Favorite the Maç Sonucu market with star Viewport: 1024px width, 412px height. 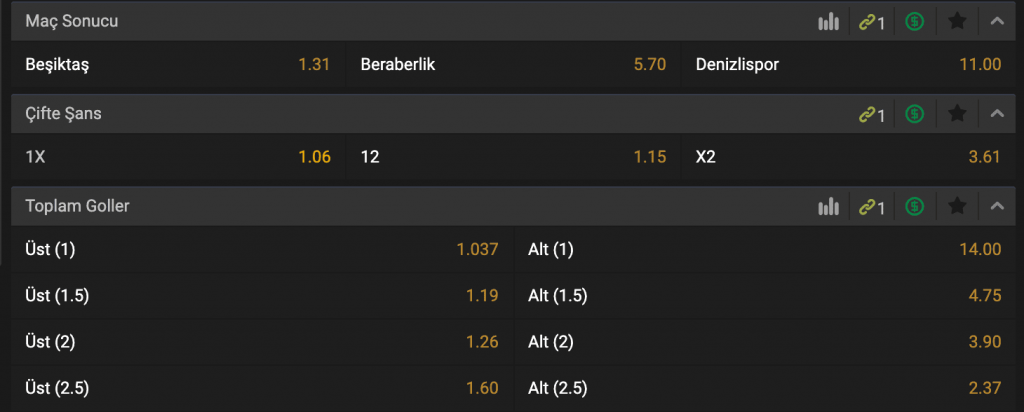(x=957, y=22)
